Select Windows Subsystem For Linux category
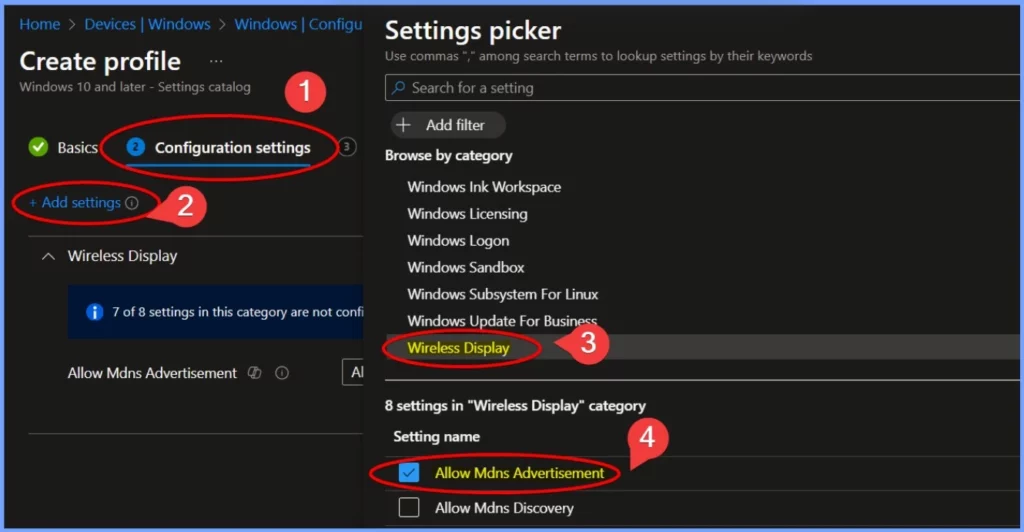1024x532 pixels. [502, 294]
